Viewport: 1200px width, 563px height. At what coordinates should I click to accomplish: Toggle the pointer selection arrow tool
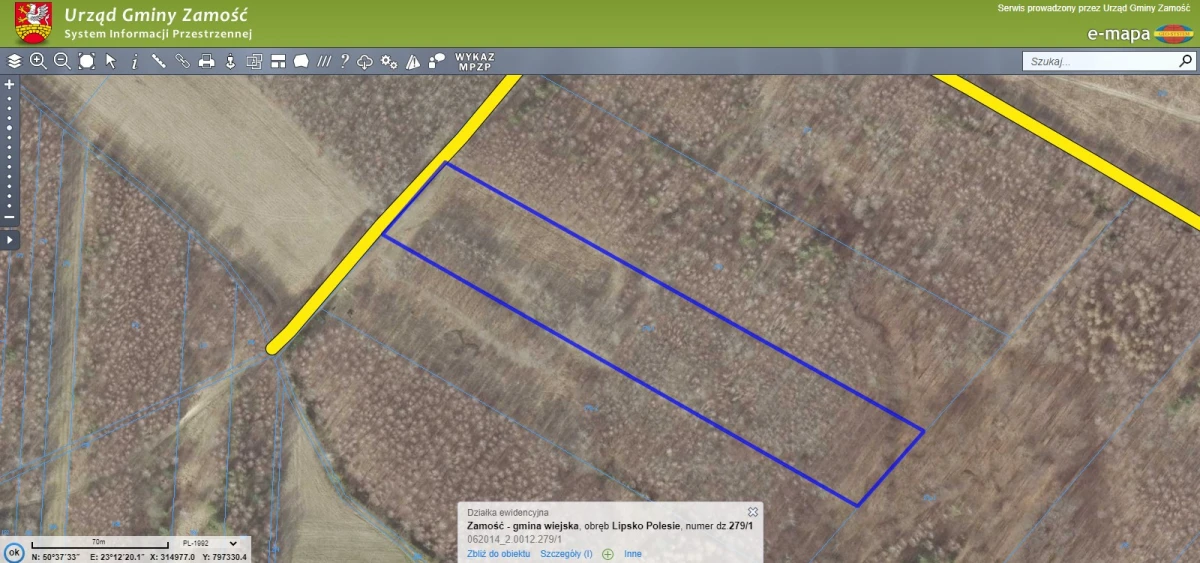click(111, 61)
